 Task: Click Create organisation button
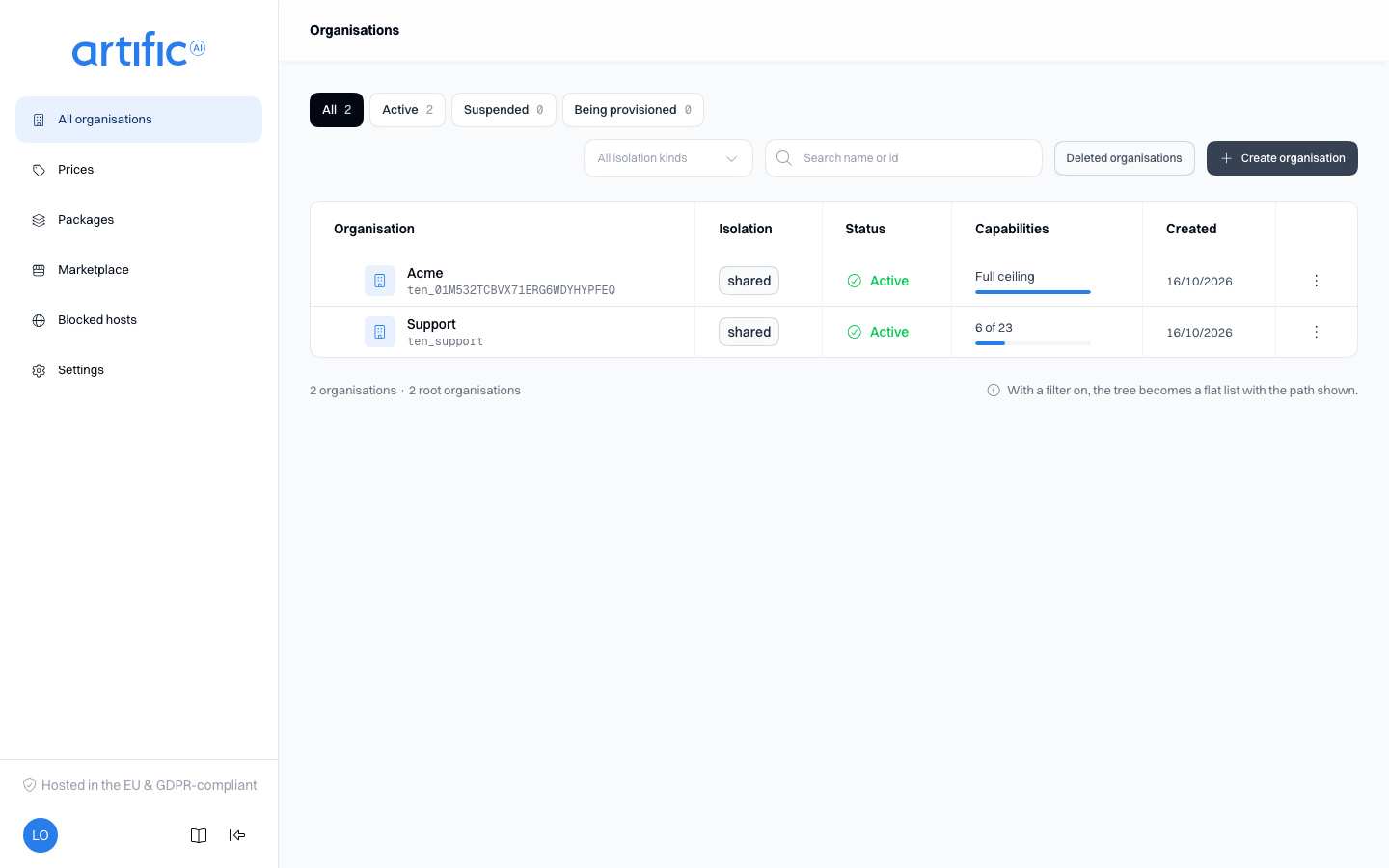1282,158
